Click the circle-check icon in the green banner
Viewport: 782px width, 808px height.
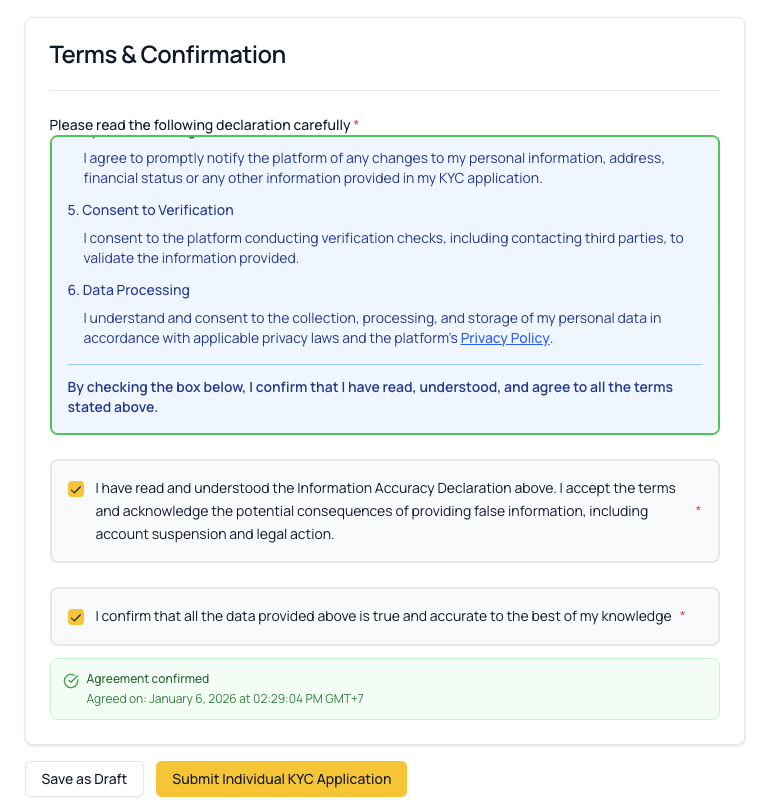[70, 680]
